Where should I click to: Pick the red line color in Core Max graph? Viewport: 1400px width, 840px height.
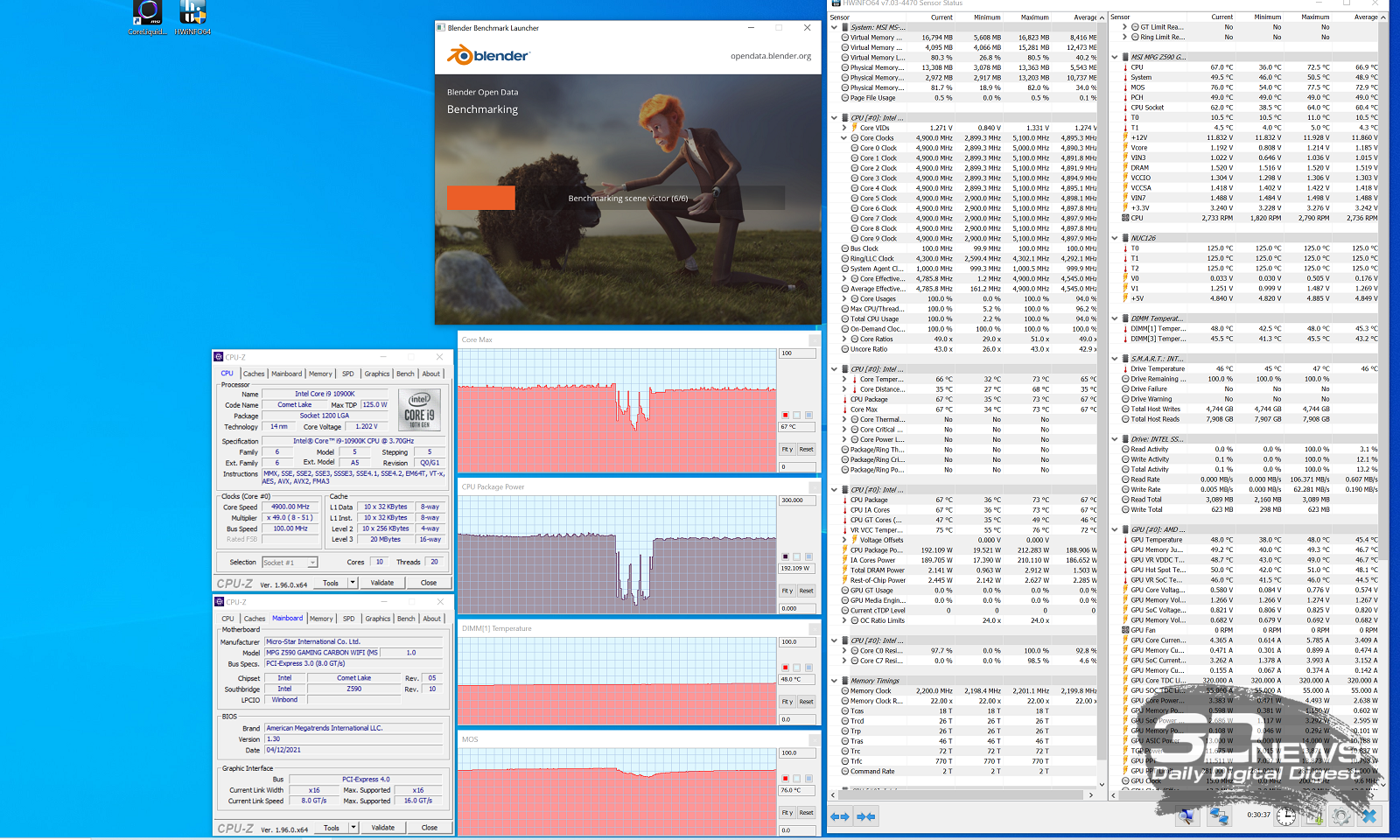pyautogui.click(x=786, y=415)
